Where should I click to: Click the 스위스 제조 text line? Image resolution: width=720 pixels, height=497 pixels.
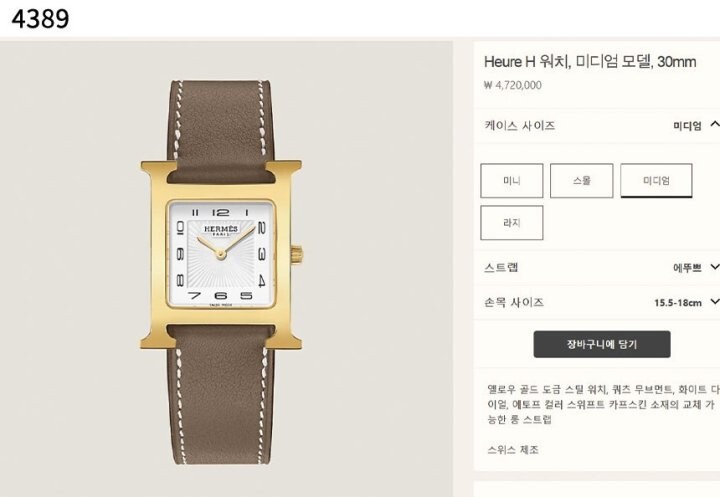coord(513,450)
